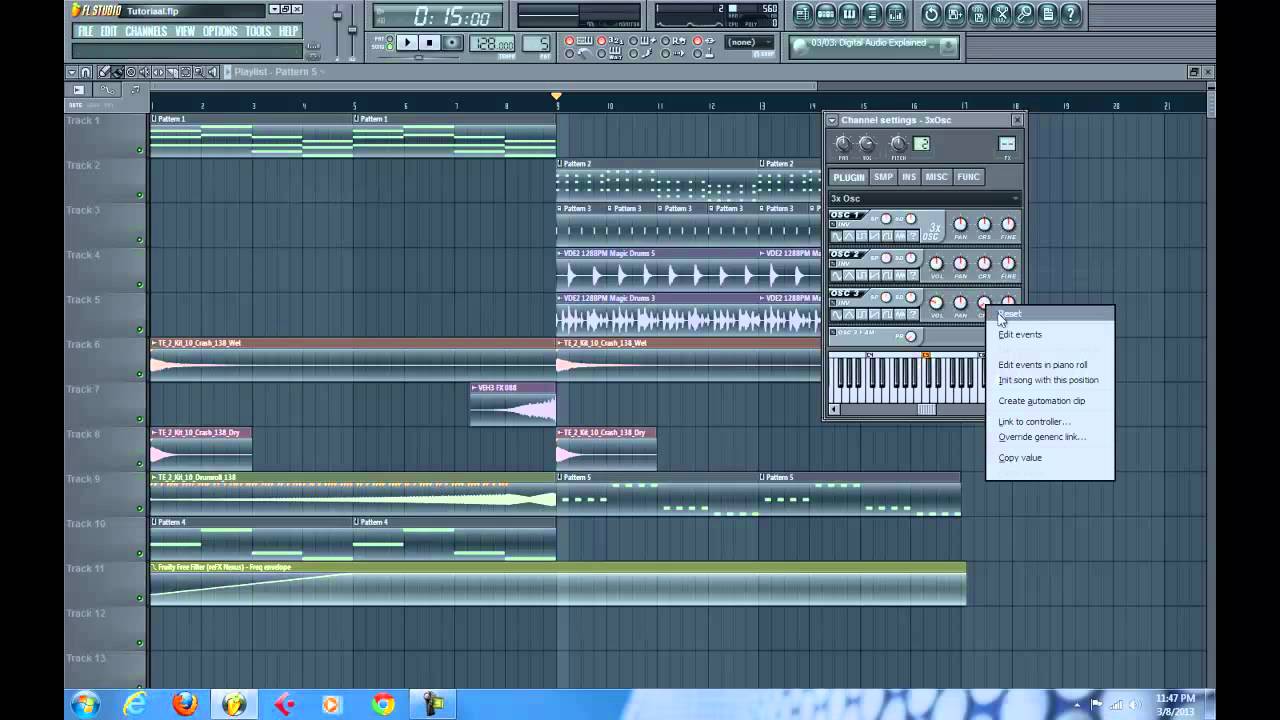
Task: Open the mixer view icon
Action: coord(896,14)
